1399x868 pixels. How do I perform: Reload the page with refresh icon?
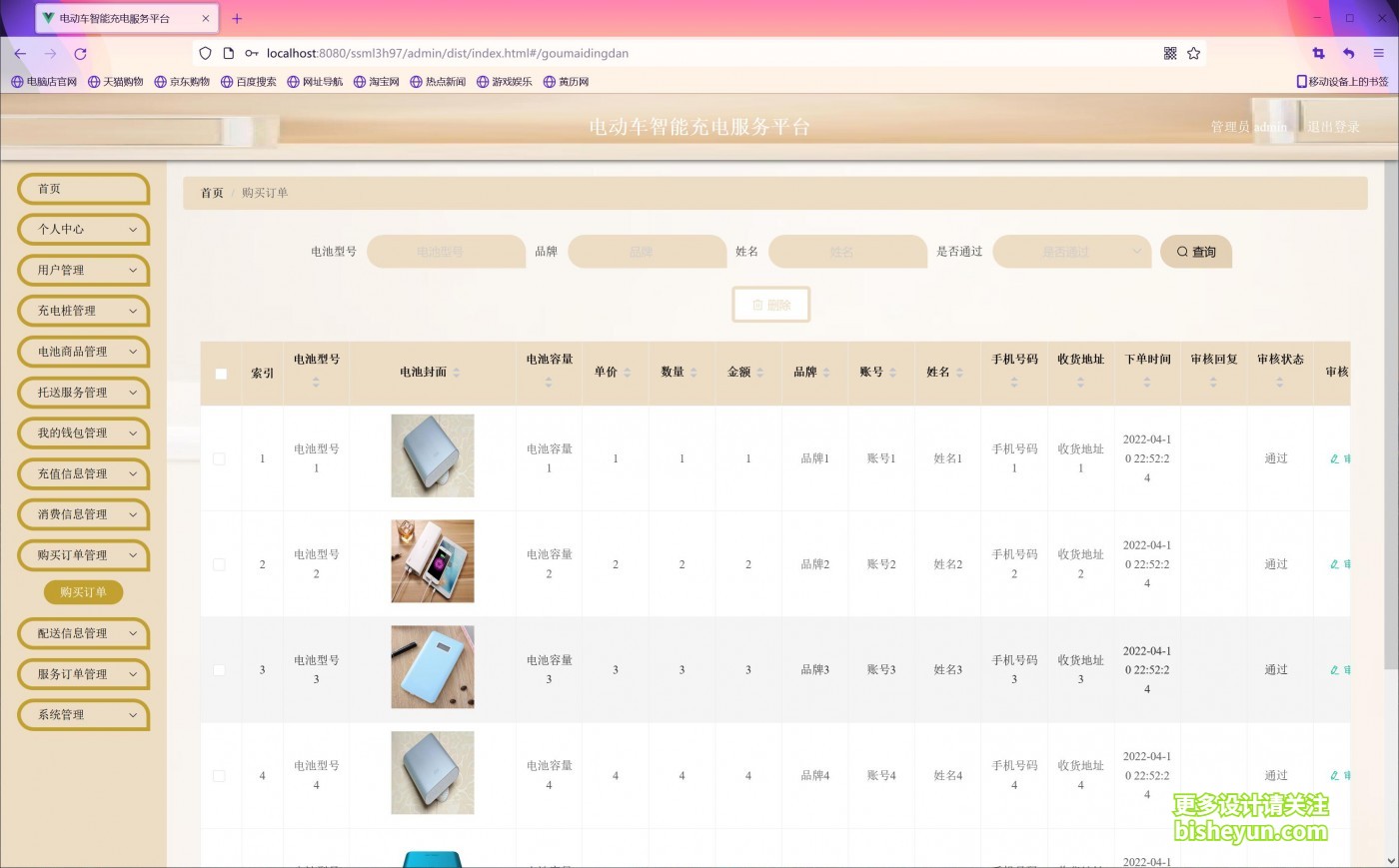(x=80, y=54)
